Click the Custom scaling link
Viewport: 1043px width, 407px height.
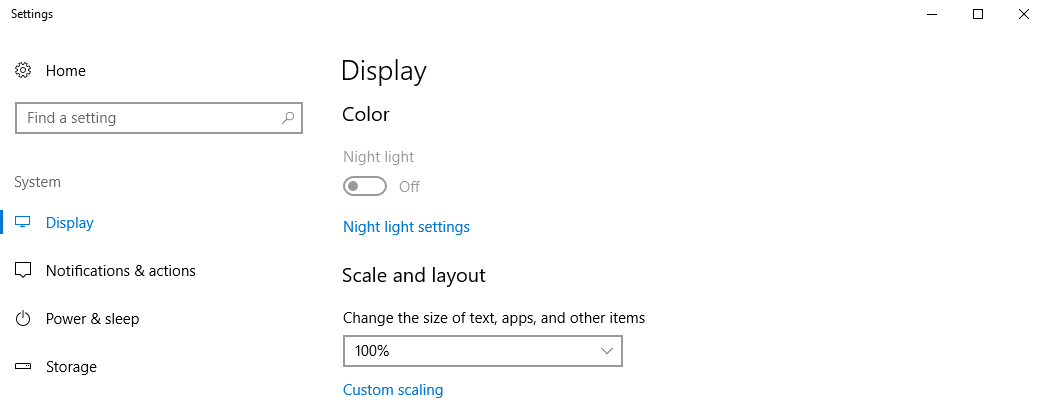click(x=393, y=390)
